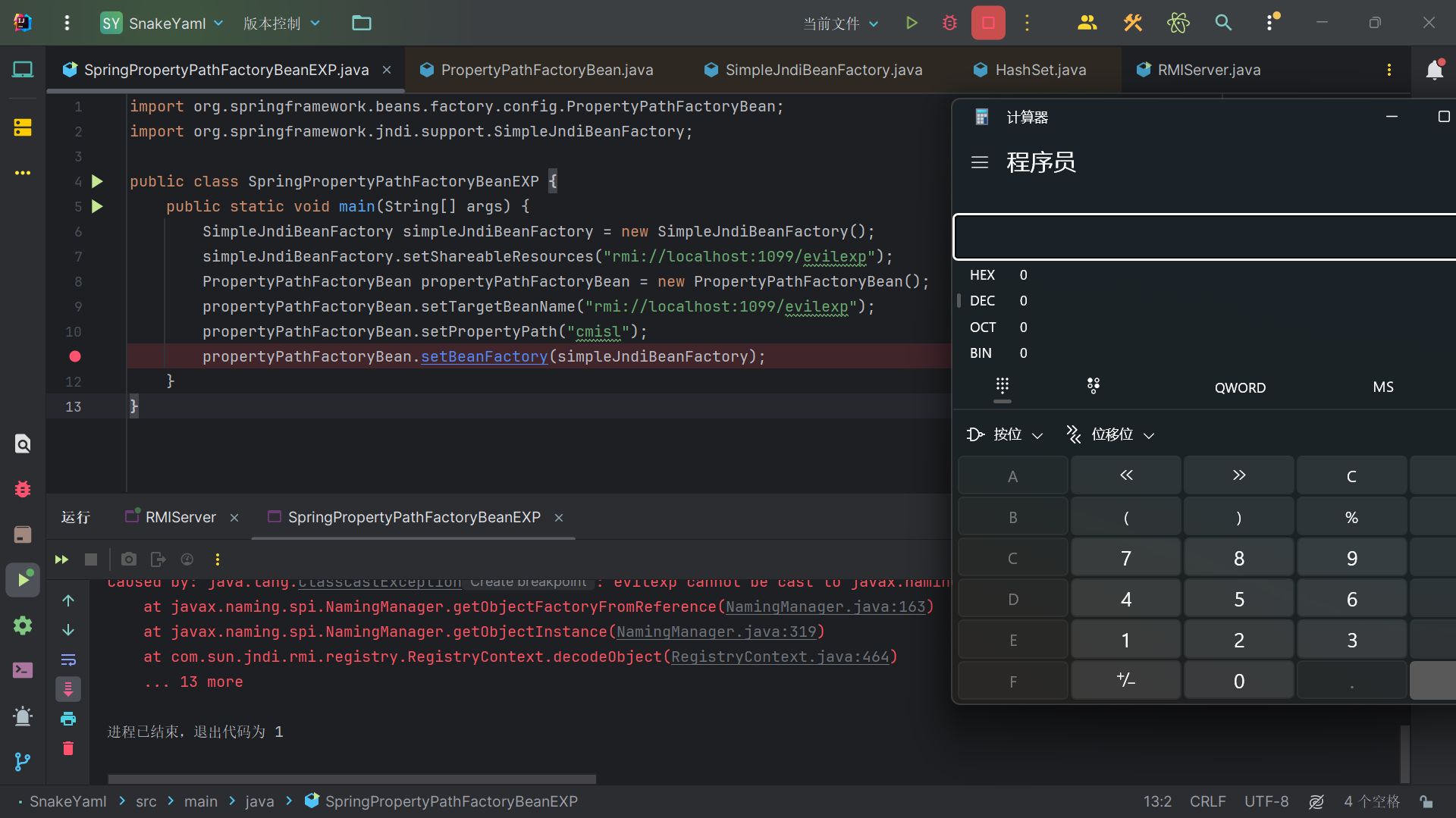The height and width of the screenshot is (818, 1456).
Task: Open the Terminal tool window
Action: coord(23,670)
